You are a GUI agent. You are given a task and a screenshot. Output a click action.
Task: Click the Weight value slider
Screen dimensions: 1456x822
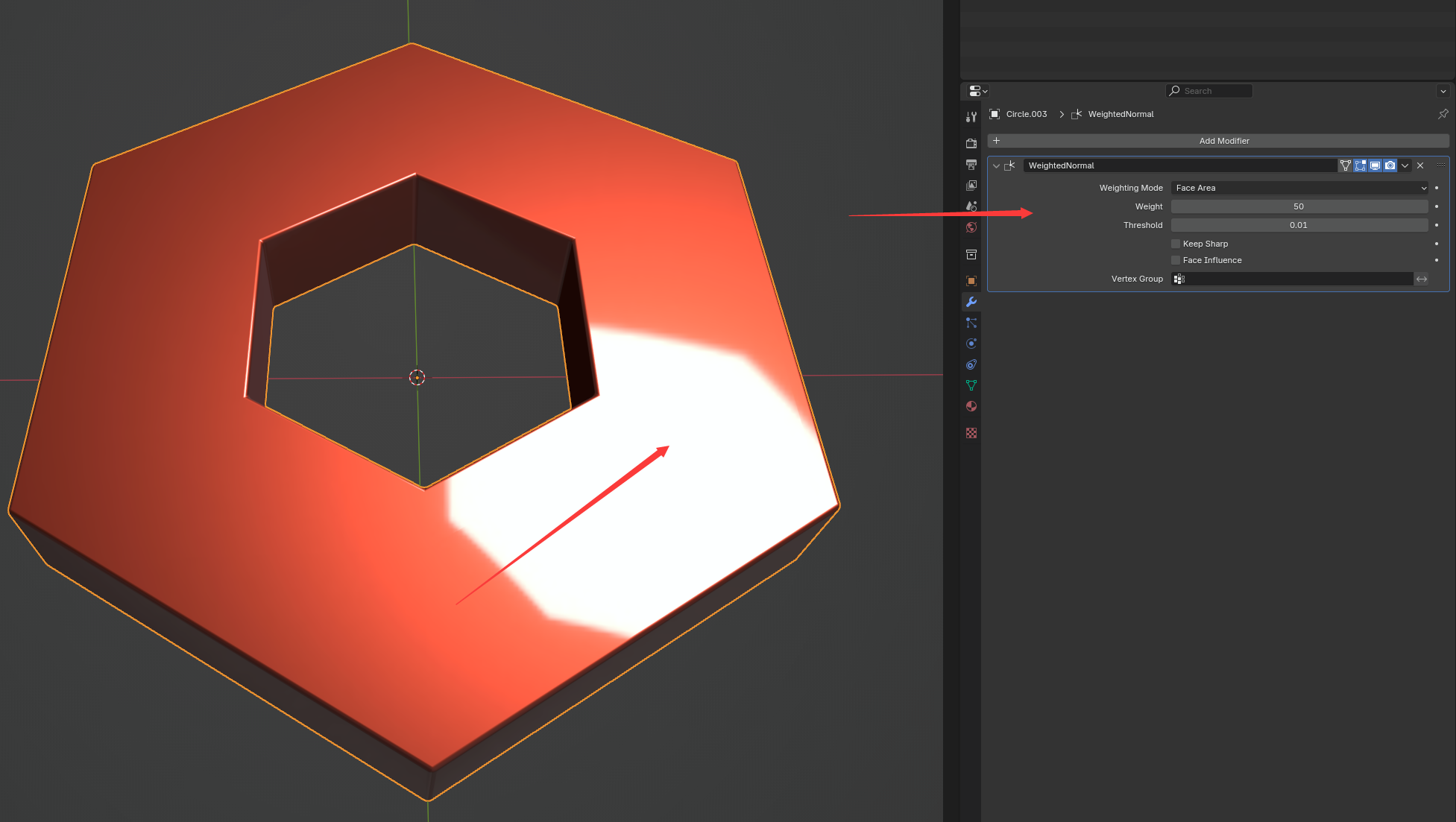(1299, 206)
